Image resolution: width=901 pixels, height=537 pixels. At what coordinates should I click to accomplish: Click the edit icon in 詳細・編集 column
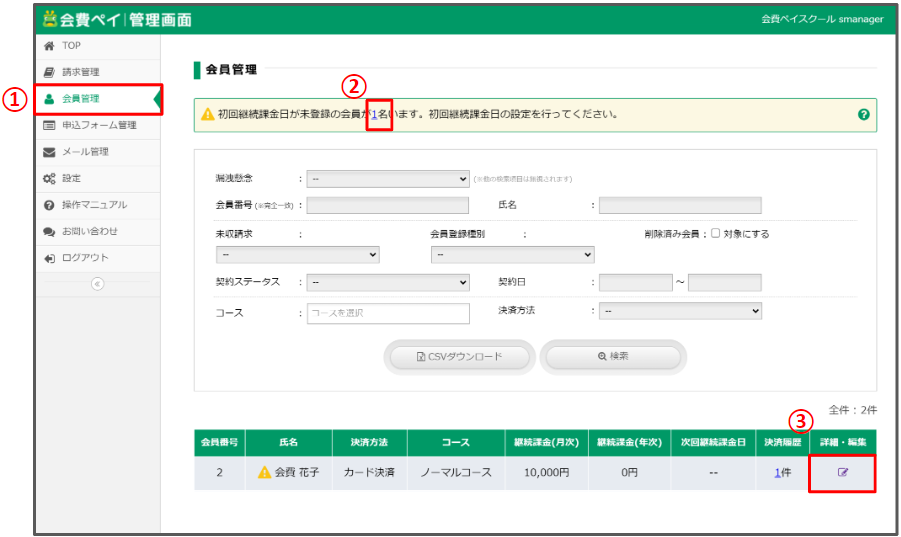842,472
